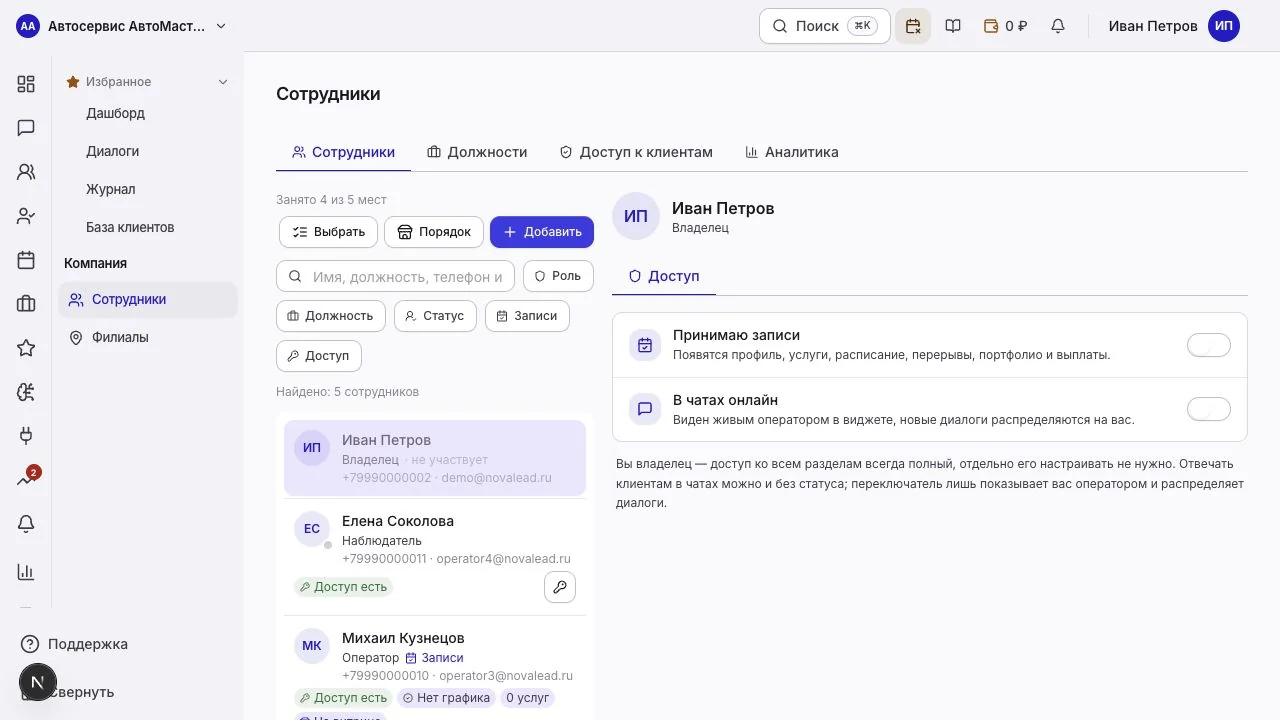1280x720 pixels.
Task: Click the person-with-checkmark icon in the left rail
Action: click(x=26, y=216)
